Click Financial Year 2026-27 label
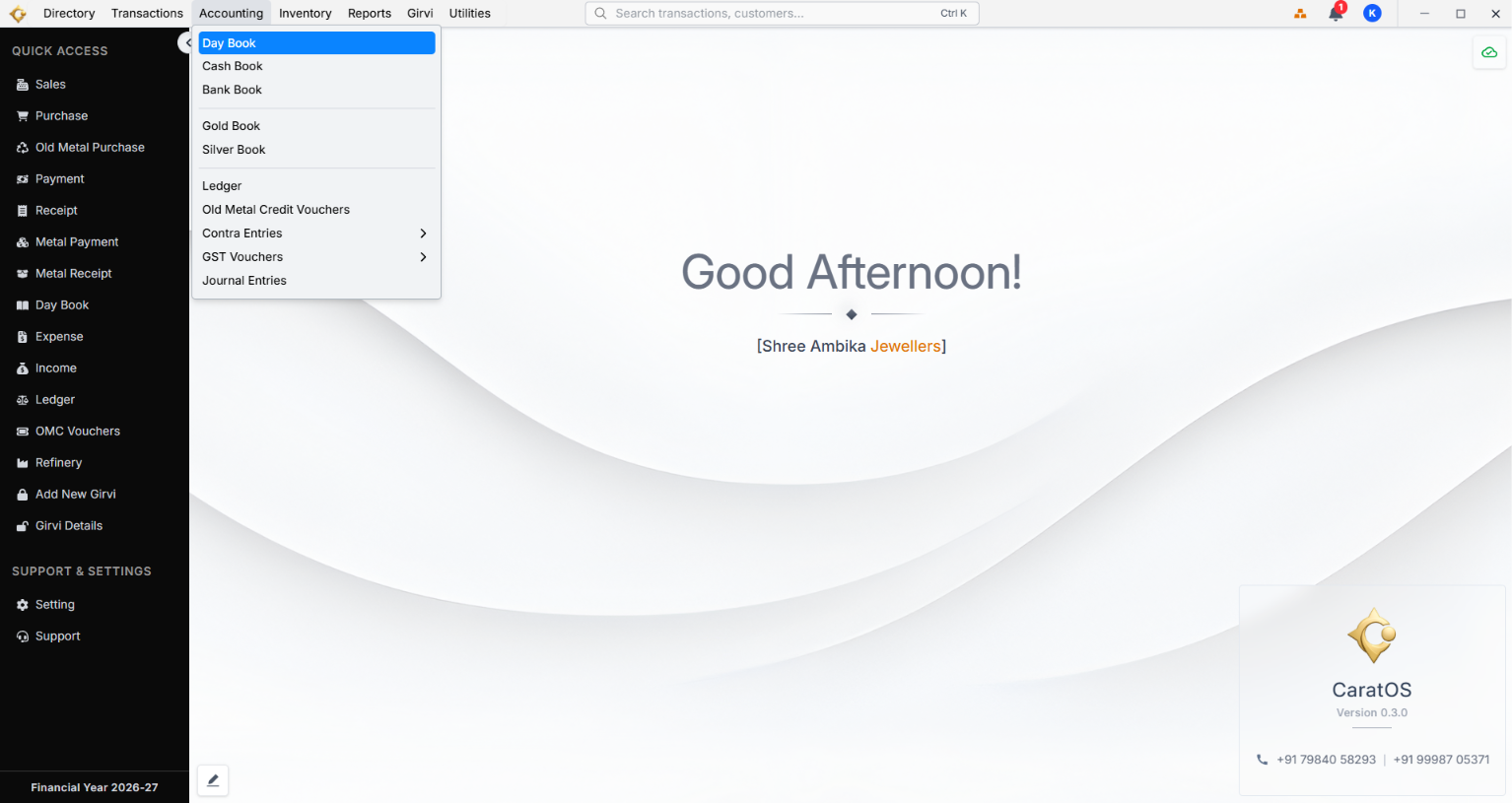 click(95, 787)
